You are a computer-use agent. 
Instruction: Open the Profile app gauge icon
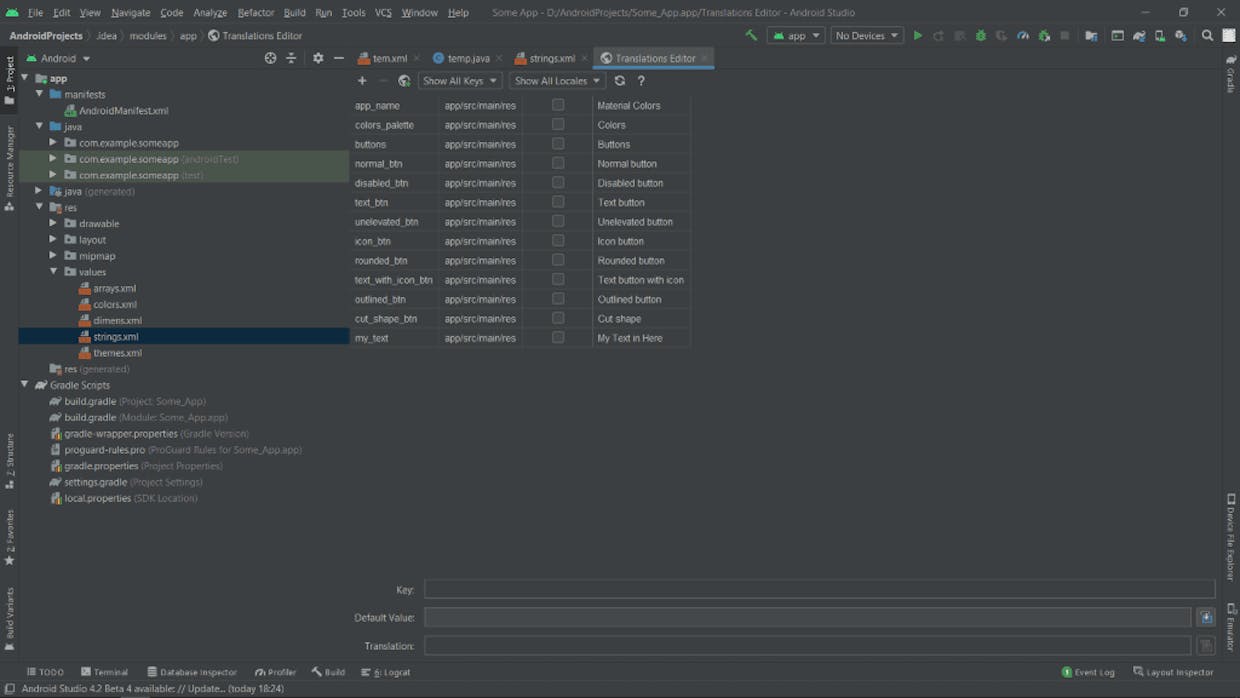[1023, 35]
